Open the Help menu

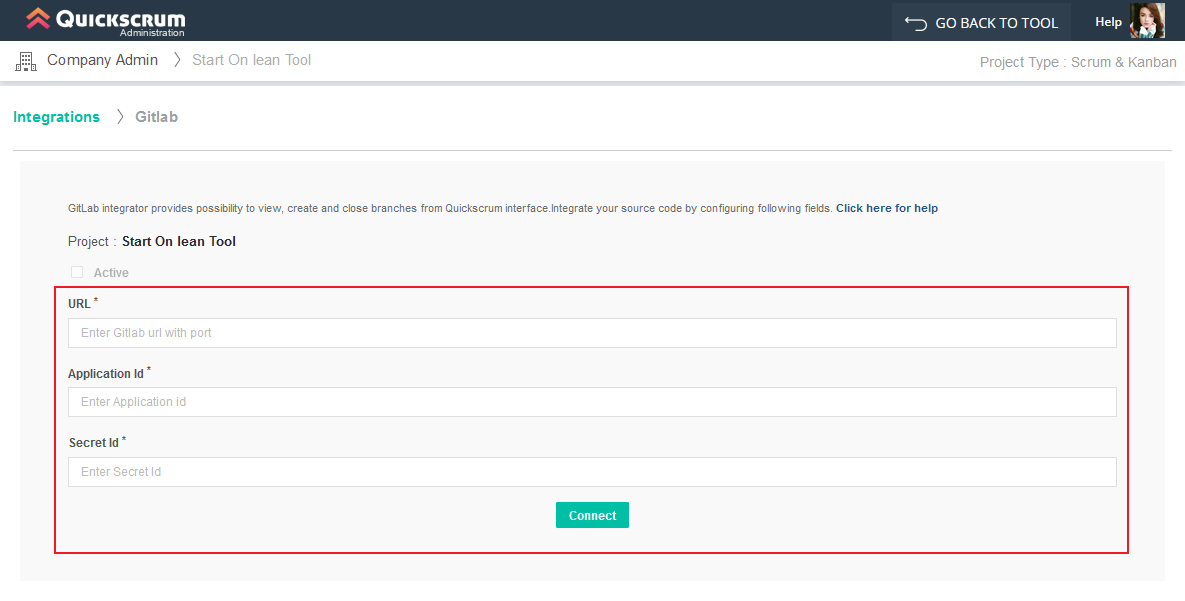(1108, 22)
